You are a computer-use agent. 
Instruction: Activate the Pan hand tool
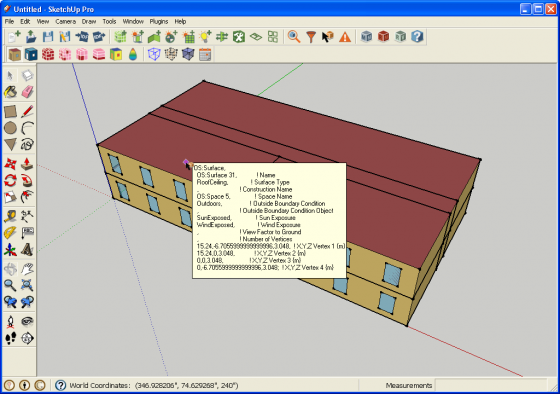[27, 269]
